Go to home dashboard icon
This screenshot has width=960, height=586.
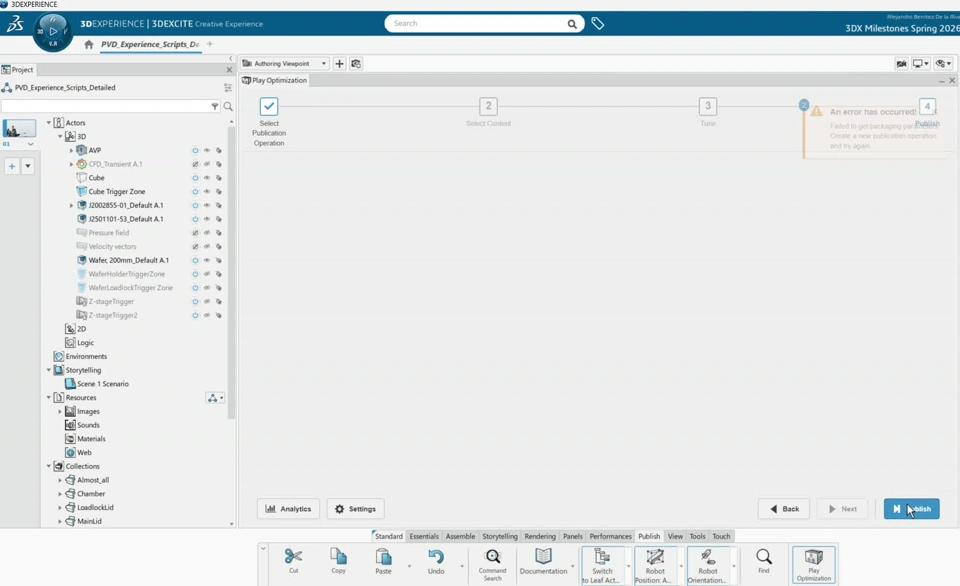(89, 44)
